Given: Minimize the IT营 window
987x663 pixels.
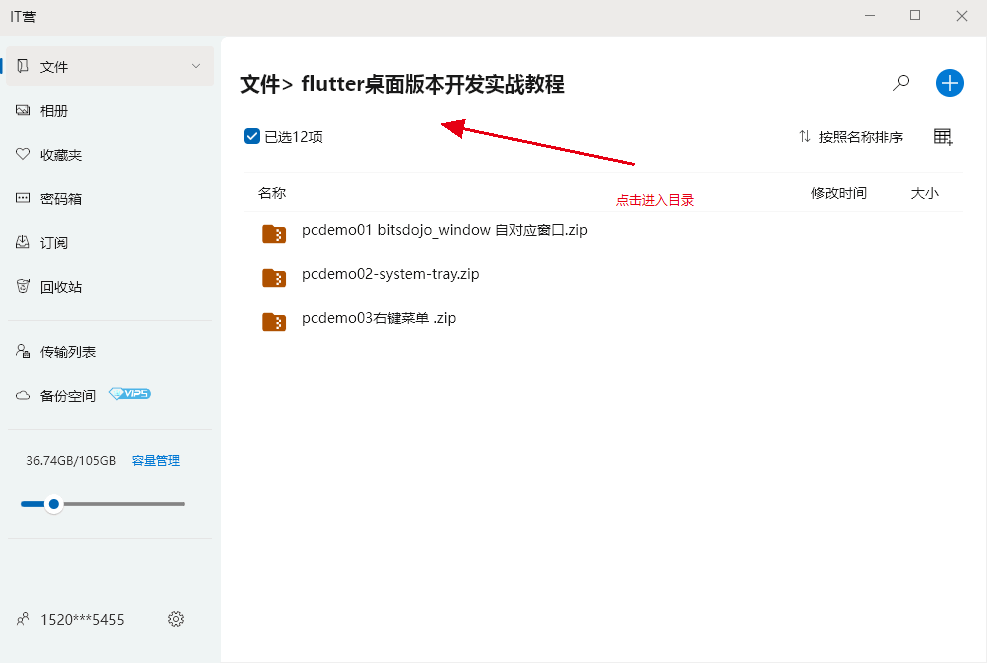Looking at the screenshot, I should pyautogui.click(x=870, y=16).
